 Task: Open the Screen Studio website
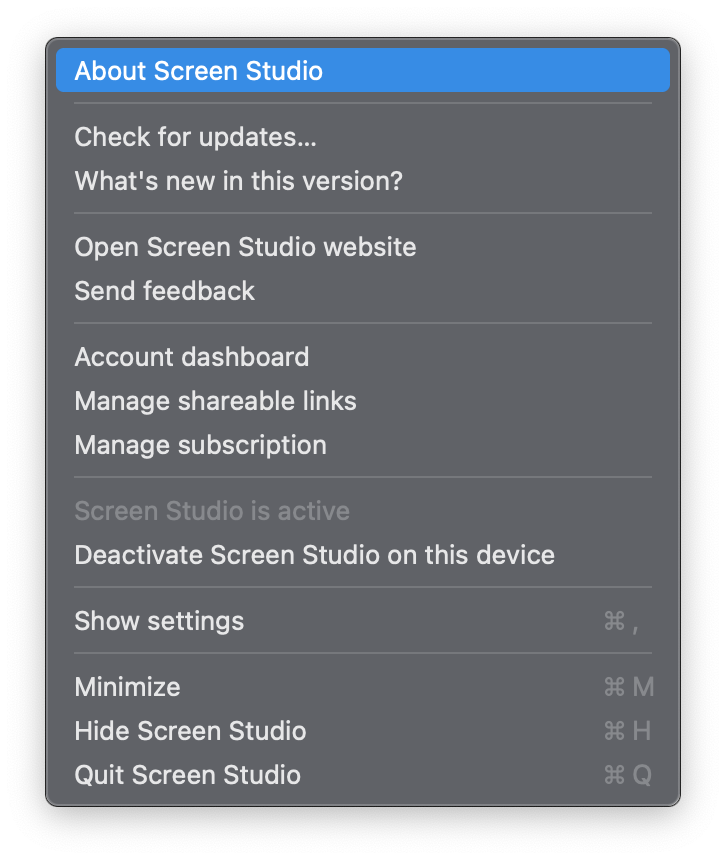coord(245,247)
